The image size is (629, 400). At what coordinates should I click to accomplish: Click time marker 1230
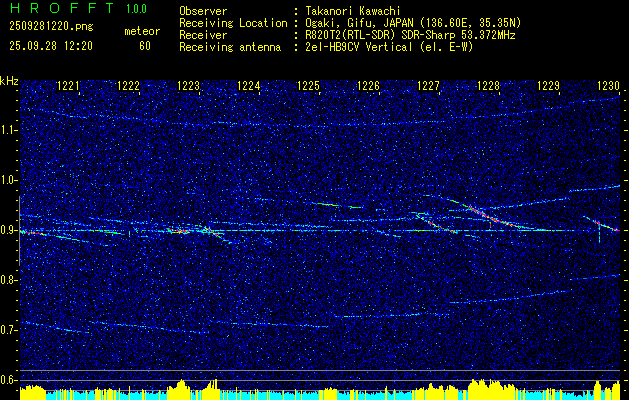[609, 85]
